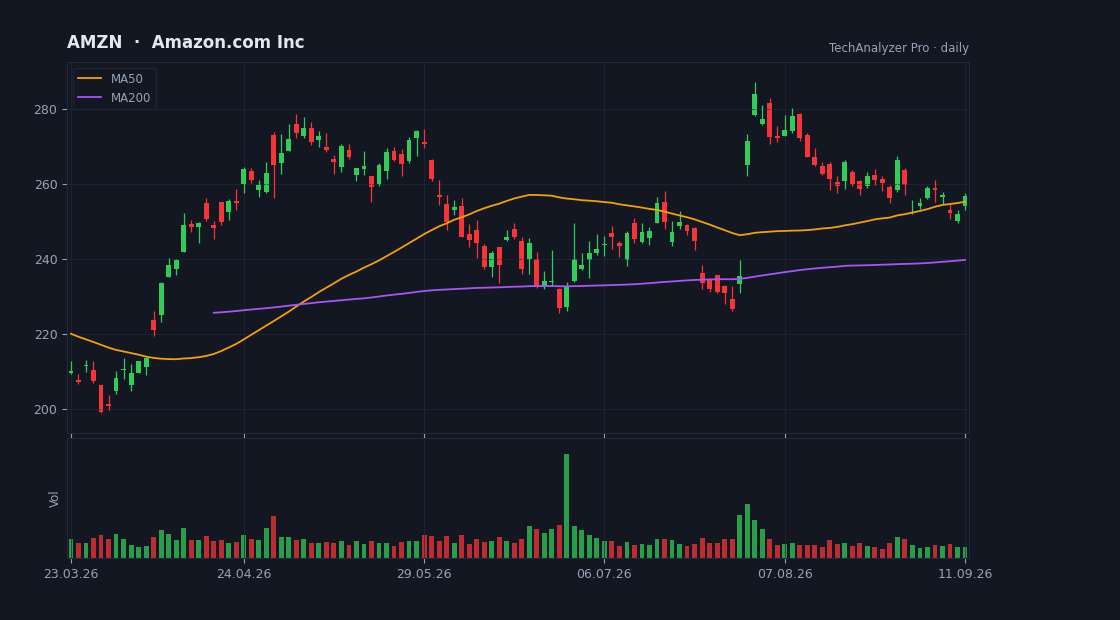
Task: Click the 06.07.26 date label
Action: coord(604,574)
